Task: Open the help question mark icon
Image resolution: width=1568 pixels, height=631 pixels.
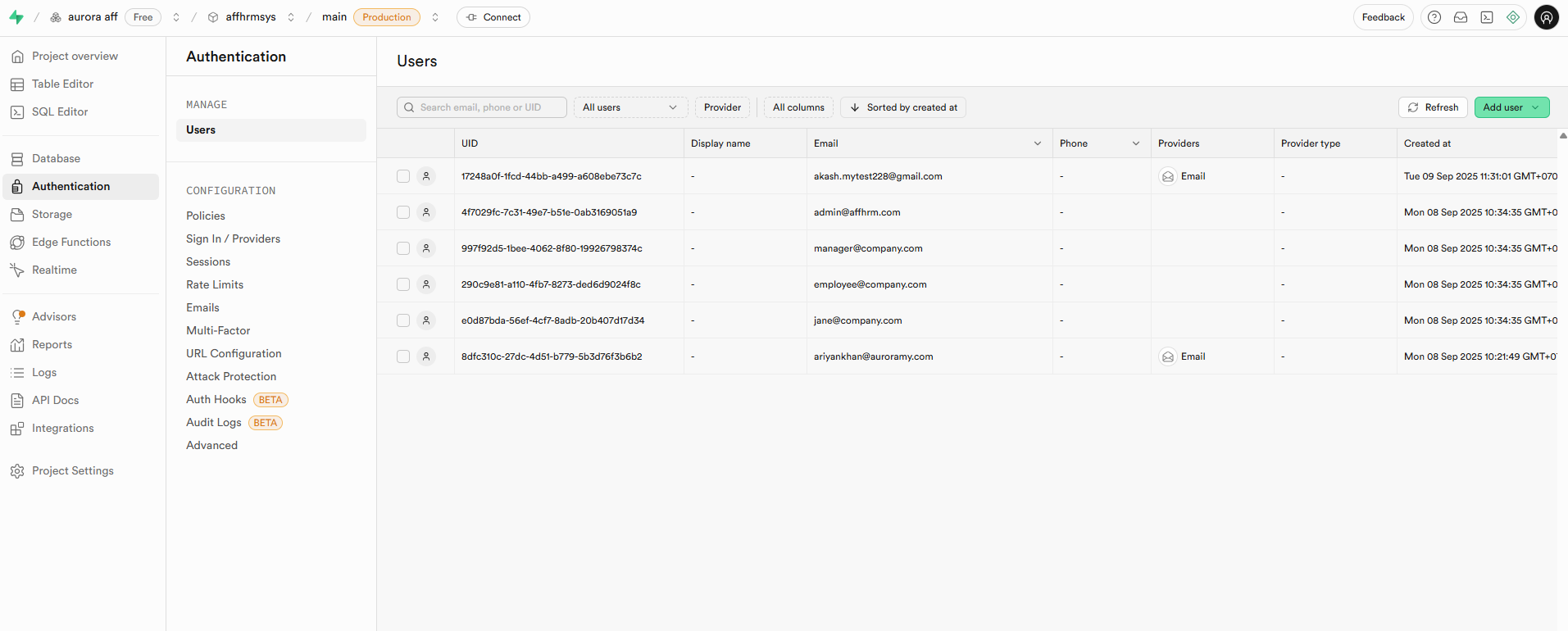Action: [1434, 17]
